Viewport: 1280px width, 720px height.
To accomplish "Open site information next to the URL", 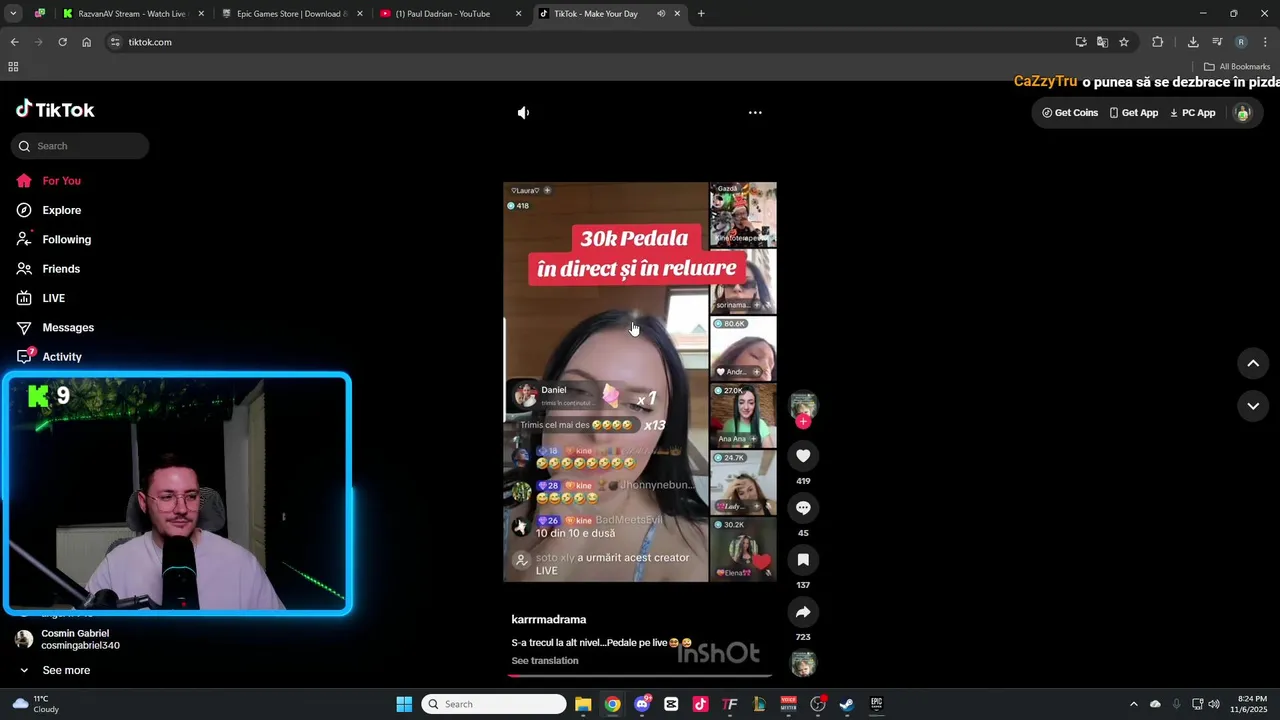I will click(x=116, y=42).
